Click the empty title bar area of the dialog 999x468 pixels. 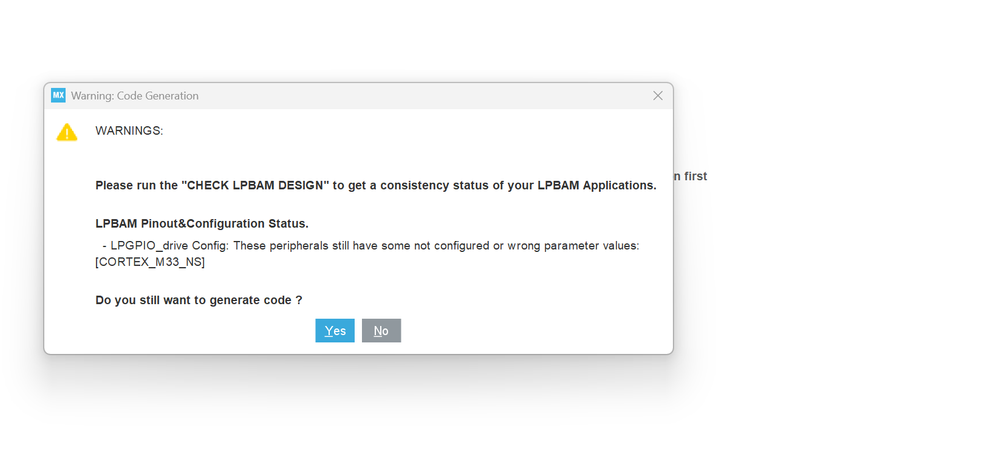pyautogui.click(x=420, y=96)
